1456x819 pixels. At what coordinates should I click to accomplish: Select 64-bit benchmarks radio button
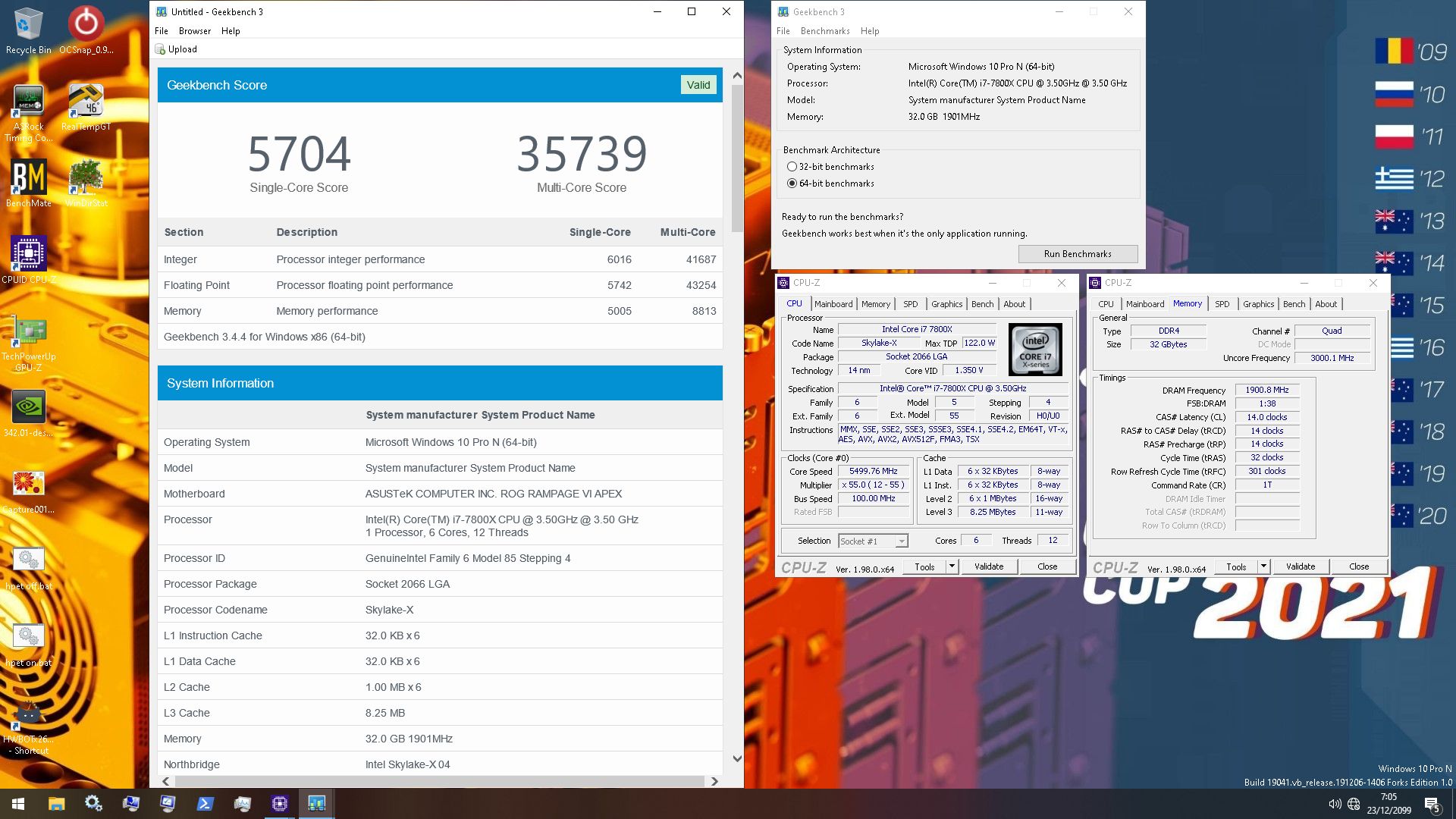pyautogui.click(x=792, y=184)
